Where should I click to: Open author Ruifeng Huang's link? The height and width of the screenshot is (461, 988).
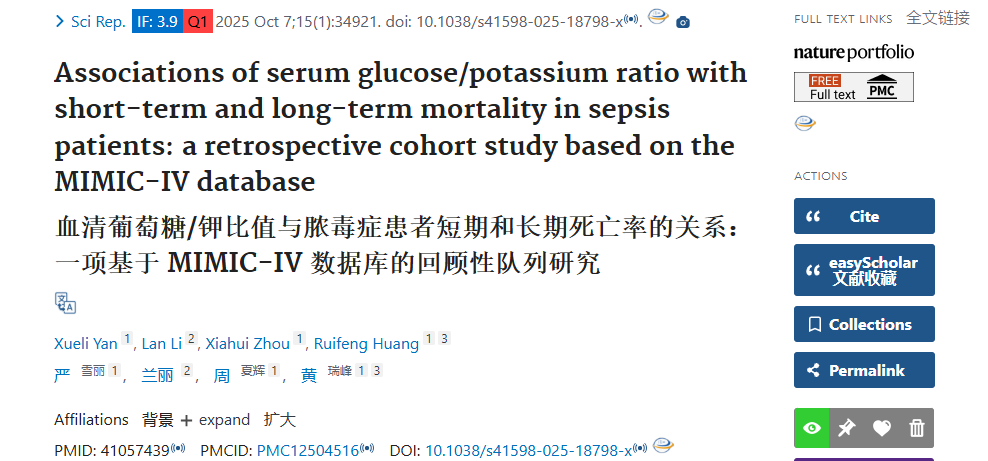[x=366, y=343]
